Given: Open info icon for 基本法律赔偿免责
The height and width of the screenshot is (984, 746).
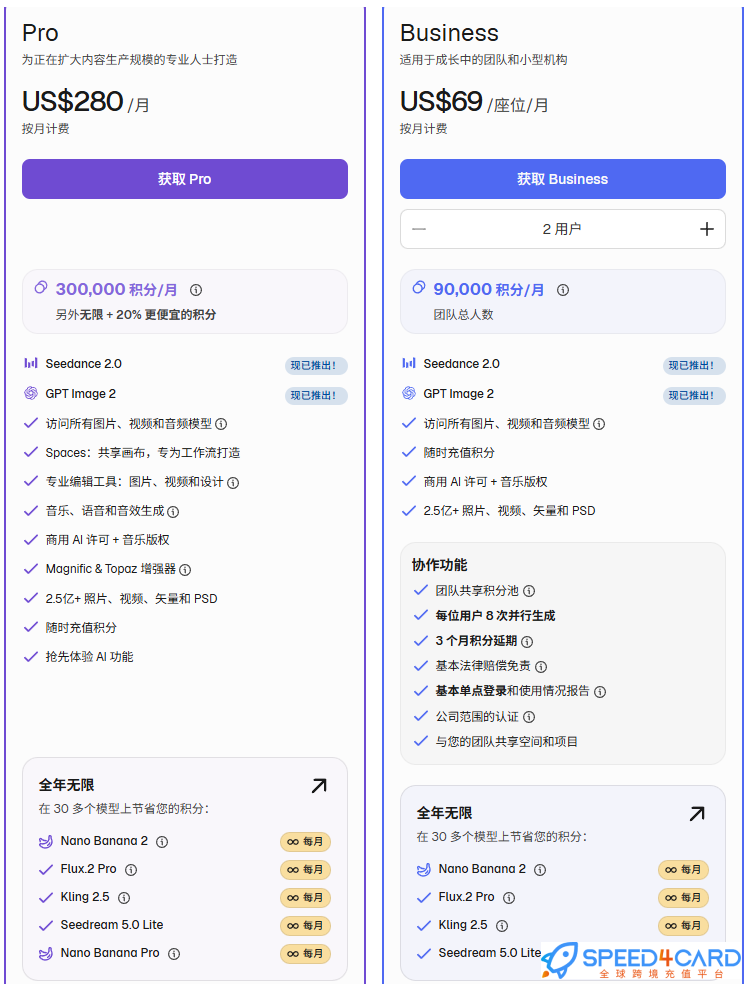Looking at the screenshot, I should pos(541,666).
